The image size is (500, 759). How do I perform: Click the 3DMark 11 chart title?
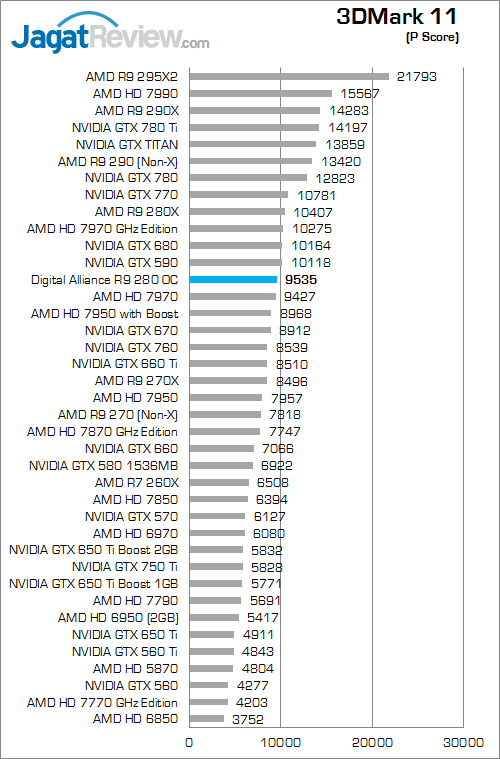(x=396, y=17)
